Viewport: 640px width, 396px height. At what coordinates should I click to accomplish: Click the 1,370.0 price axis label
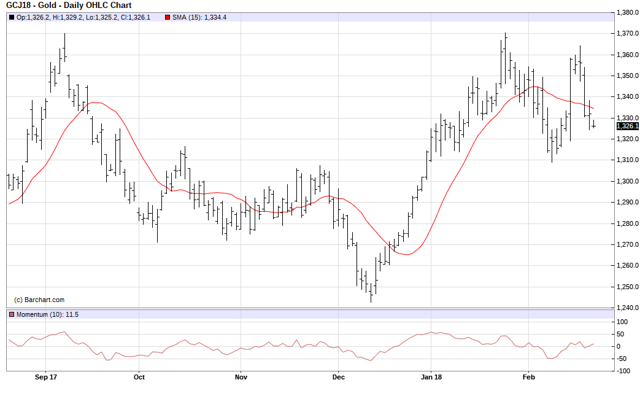(628, 33)
